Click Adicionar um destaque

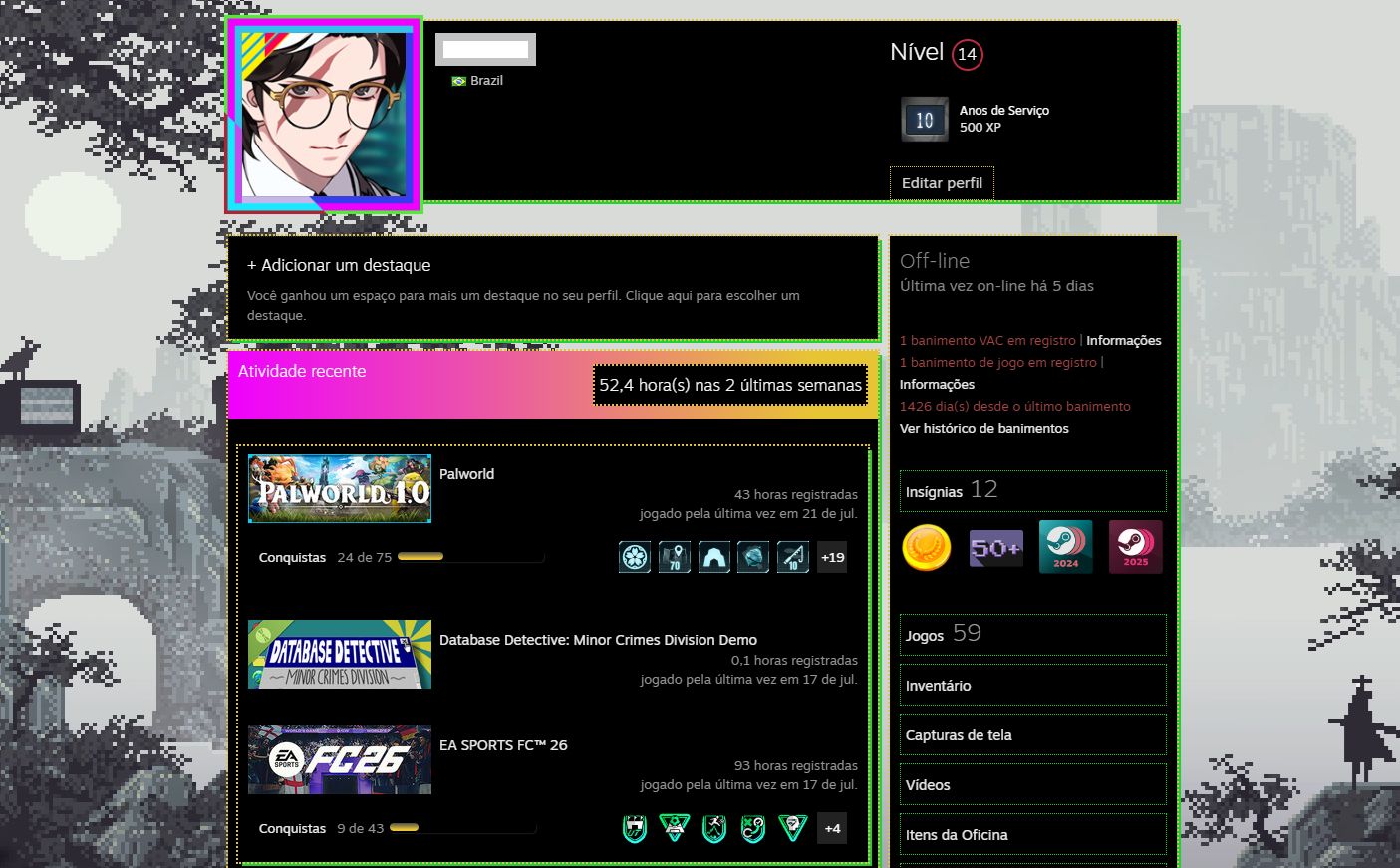point(339,265)
